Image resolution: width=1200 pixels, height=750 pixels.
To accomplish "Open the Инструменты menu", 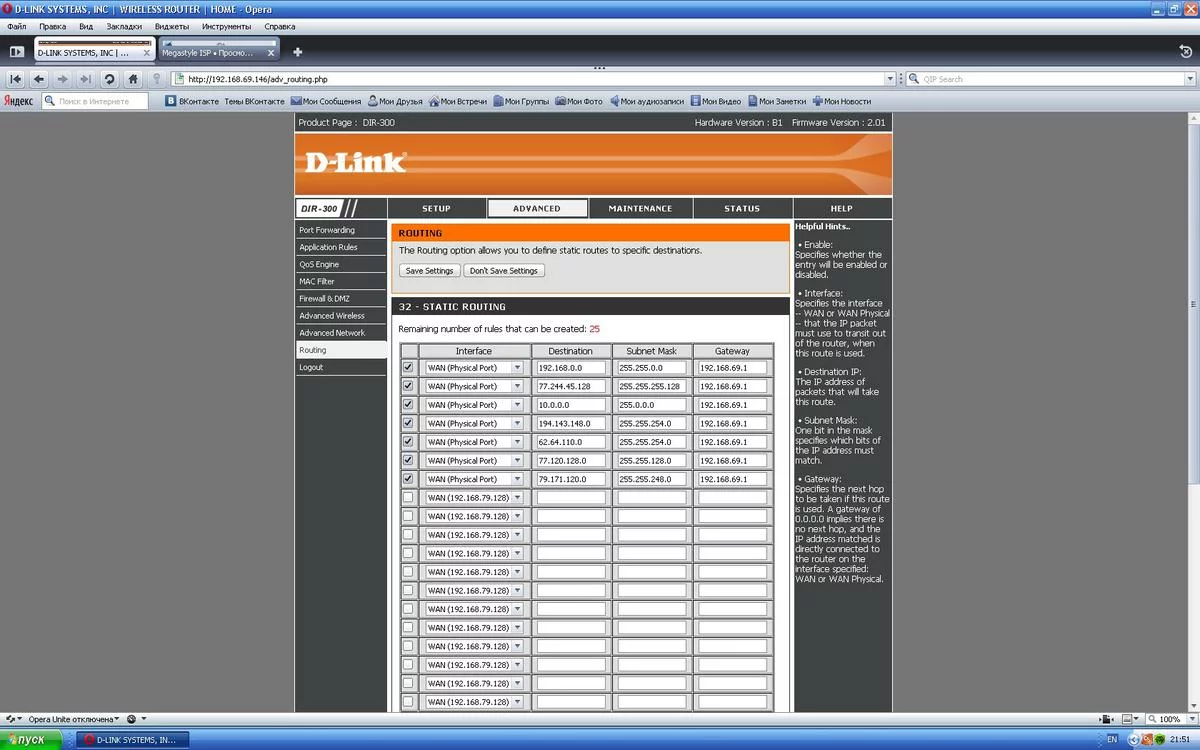I will click(x=226, y=26).
